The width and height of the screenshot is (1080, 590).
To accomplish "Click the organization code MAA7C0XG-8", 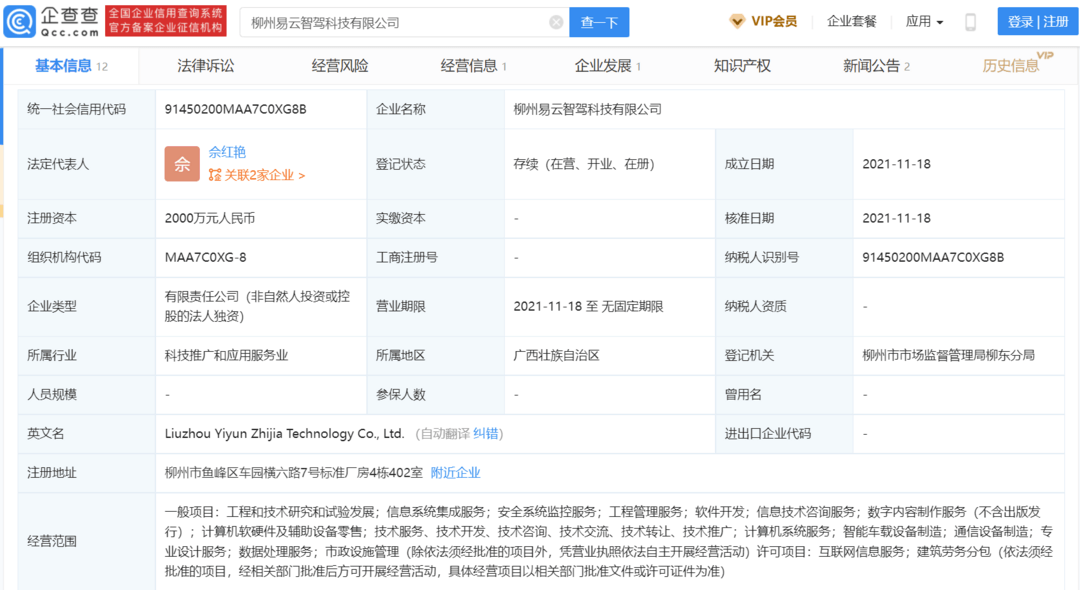I will [x=205, y=257].
